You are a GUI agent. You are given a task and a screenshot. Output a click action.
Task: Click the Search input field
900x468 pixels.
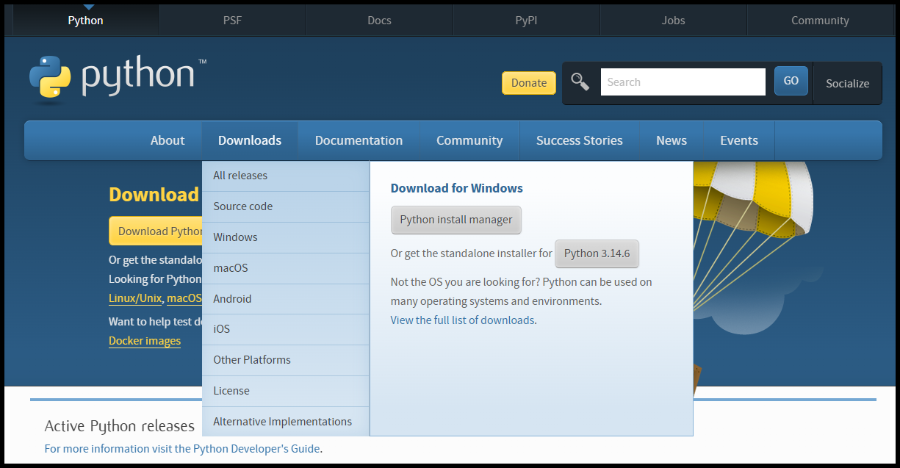683,82
